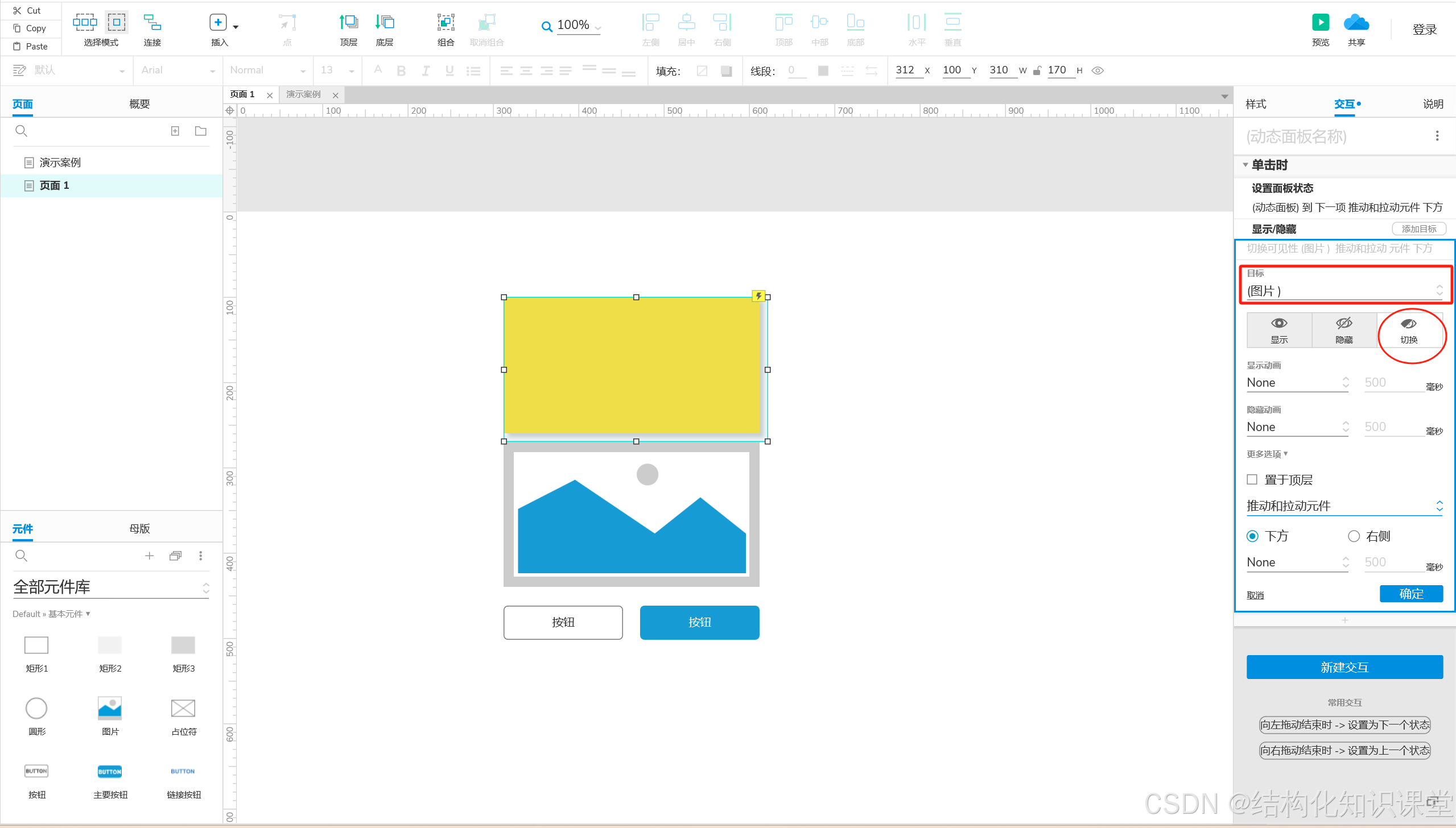Select the 连接 connector tool

[152, 23]
